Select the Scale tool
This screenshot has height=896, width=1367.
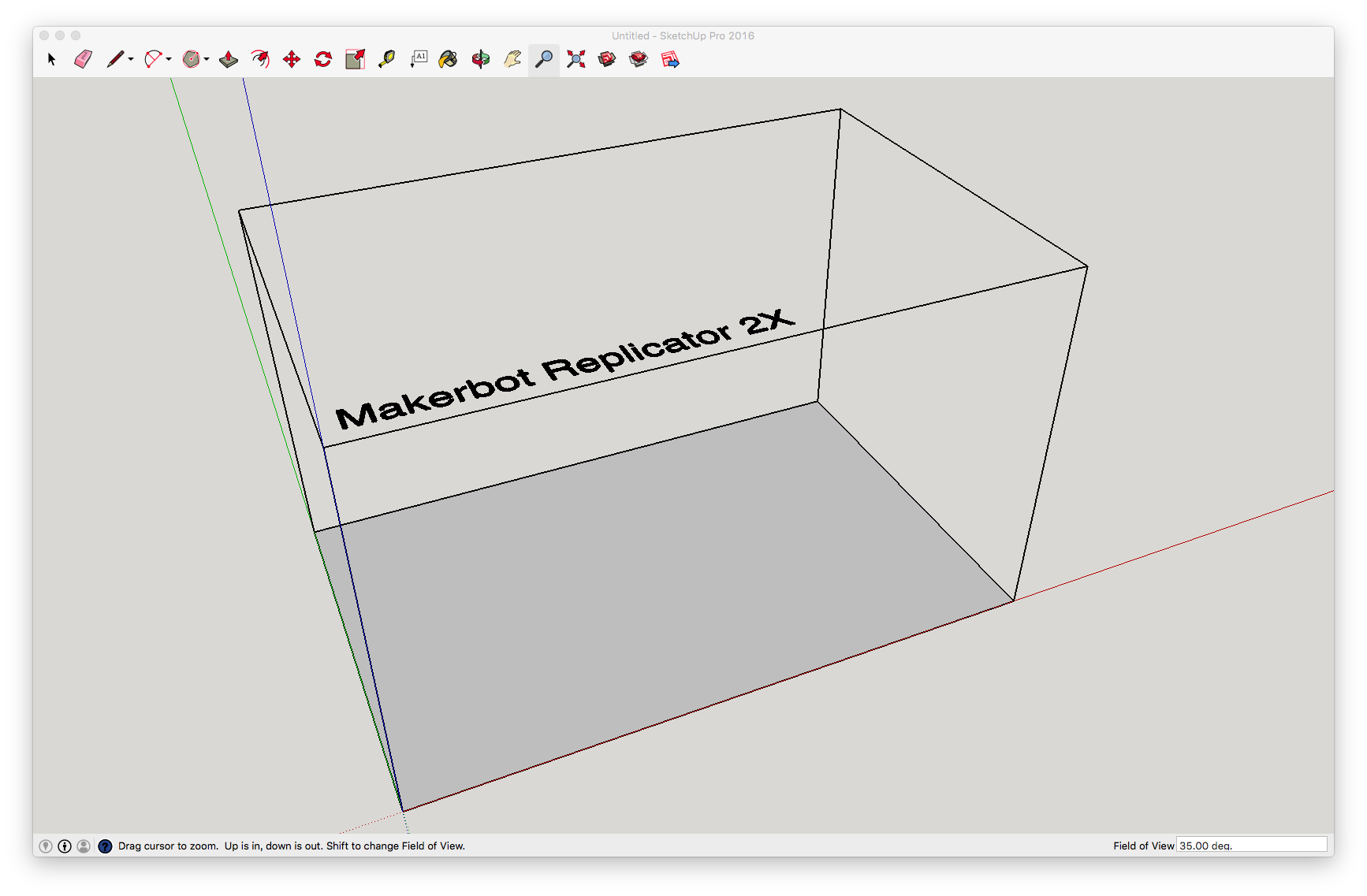tap(355, 59)
